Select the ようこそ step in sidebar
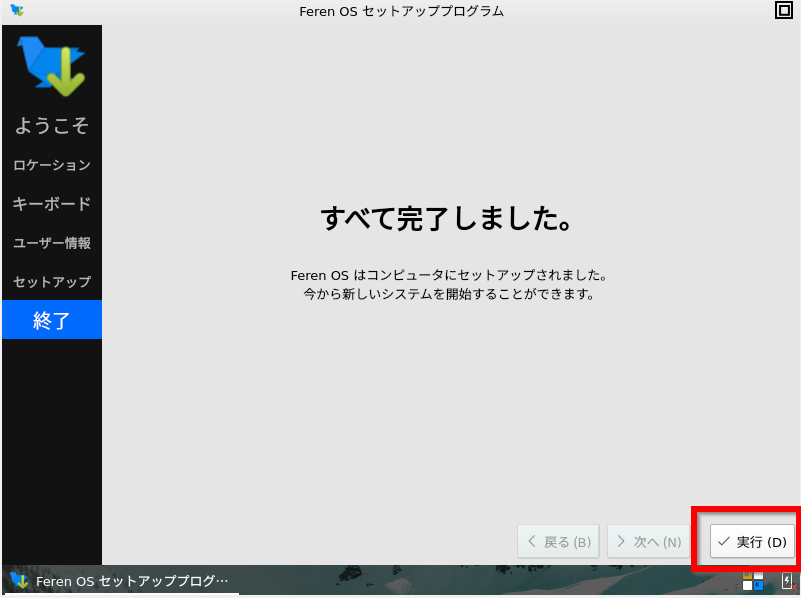 (52, 125)
